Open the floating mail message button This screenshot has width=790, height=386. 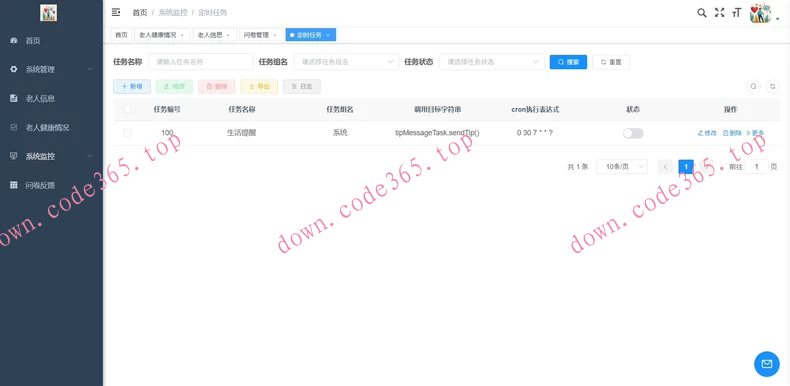click(767, 364)
